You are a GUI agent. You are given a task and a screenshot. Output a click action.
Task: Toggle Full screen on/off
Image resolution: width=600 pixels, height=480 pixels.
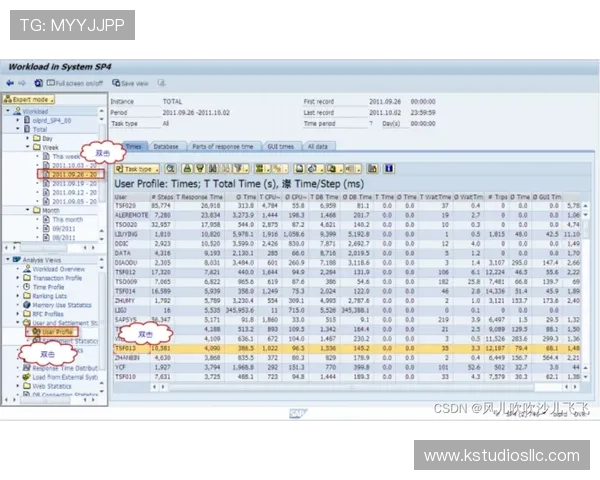pyautogui.click(x=78, y=83)
